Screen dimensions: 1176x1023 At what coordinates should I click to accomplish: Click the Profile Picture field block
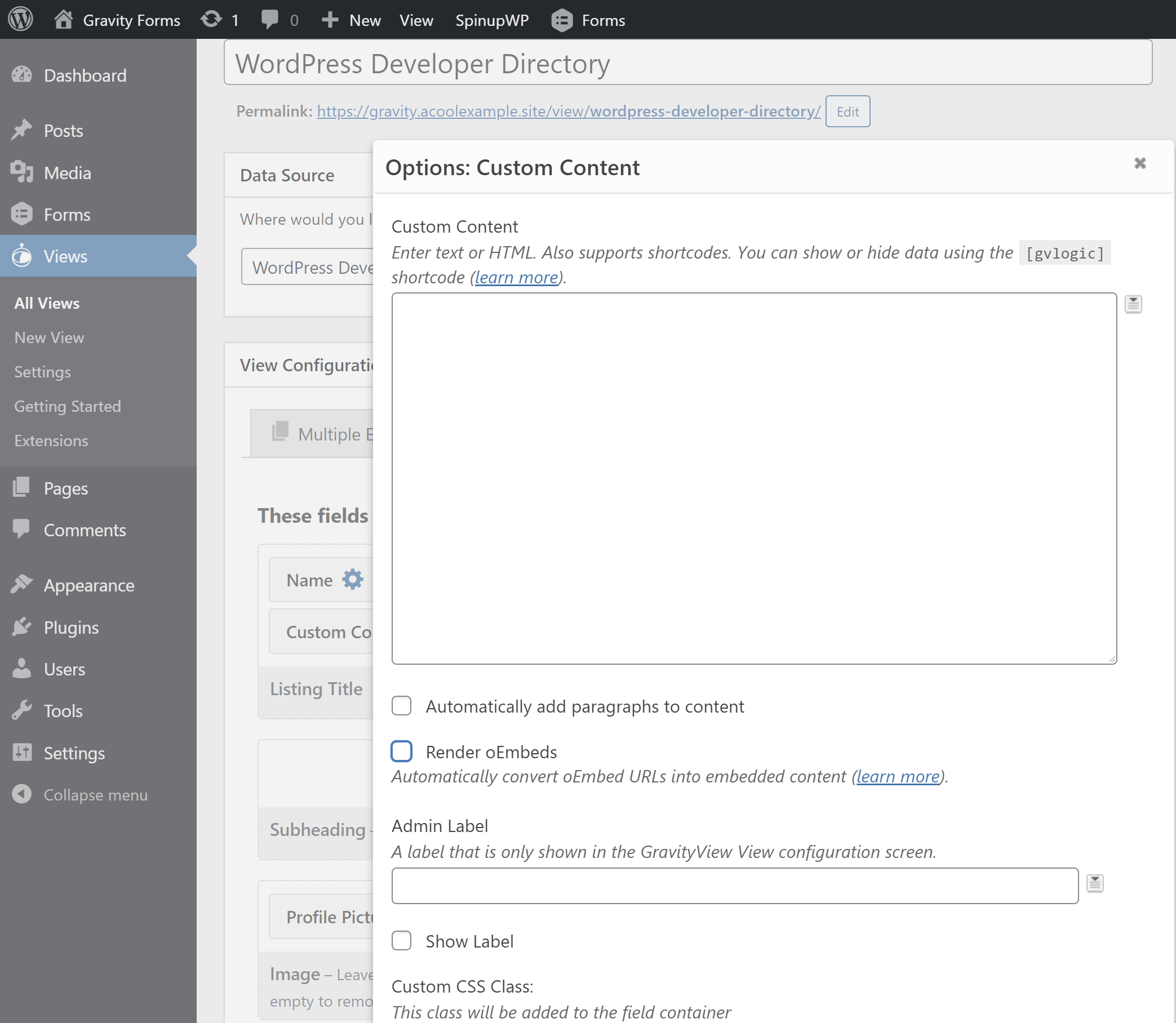321,916
